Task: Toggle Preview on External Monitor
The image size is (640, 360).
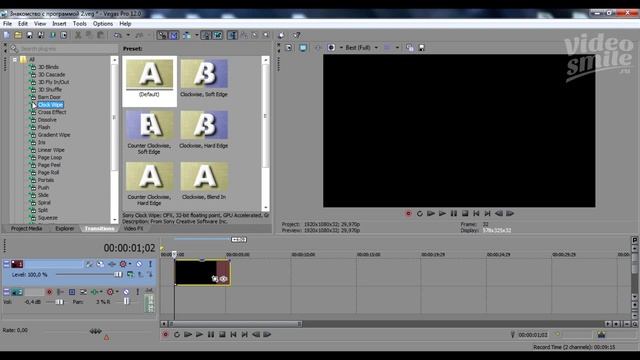Action: tap(303, 48)
